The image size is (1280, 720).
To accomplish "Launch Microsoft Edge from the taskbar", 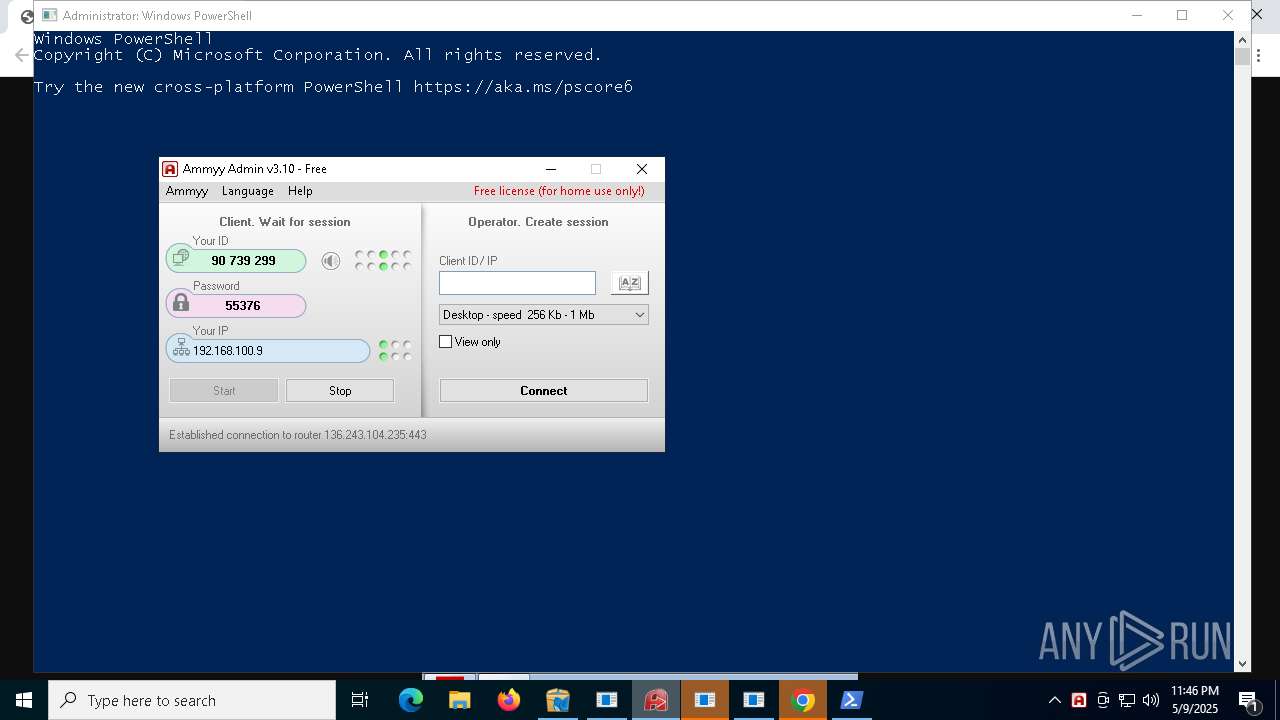I will click(411, 700).
